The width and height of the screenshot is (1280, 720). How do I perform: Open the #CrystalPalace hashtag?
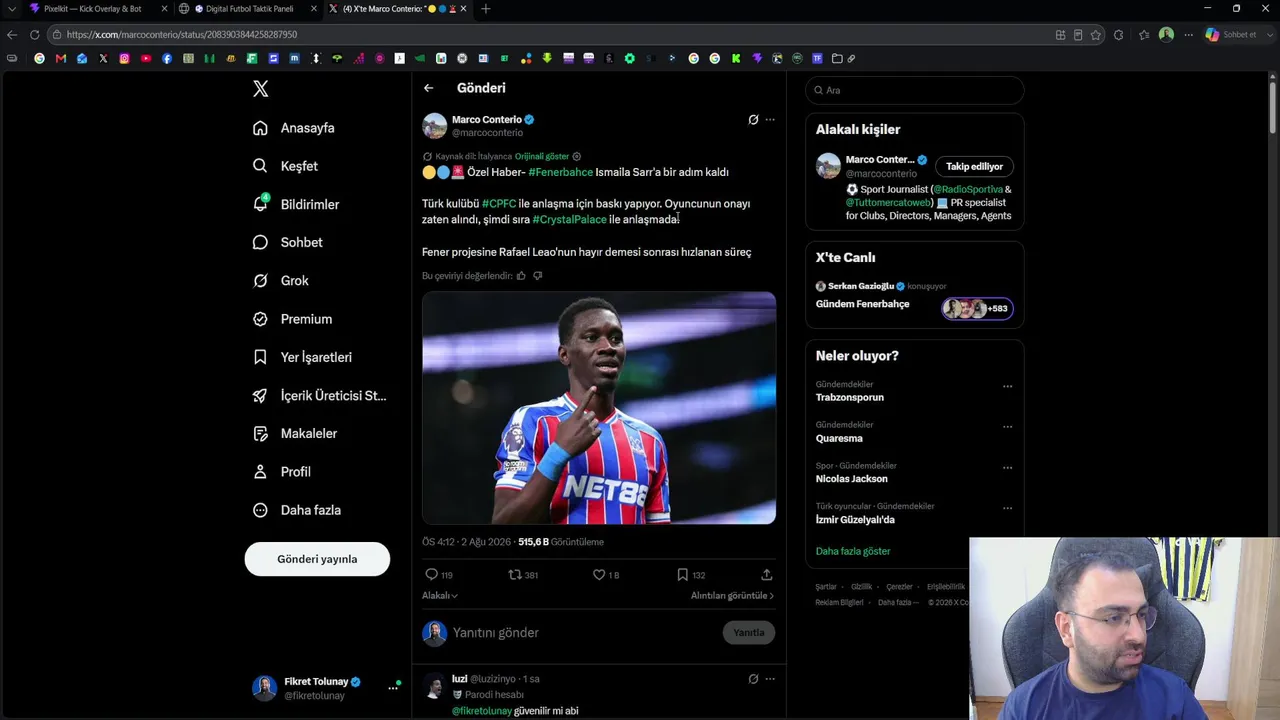pos(570,220)
